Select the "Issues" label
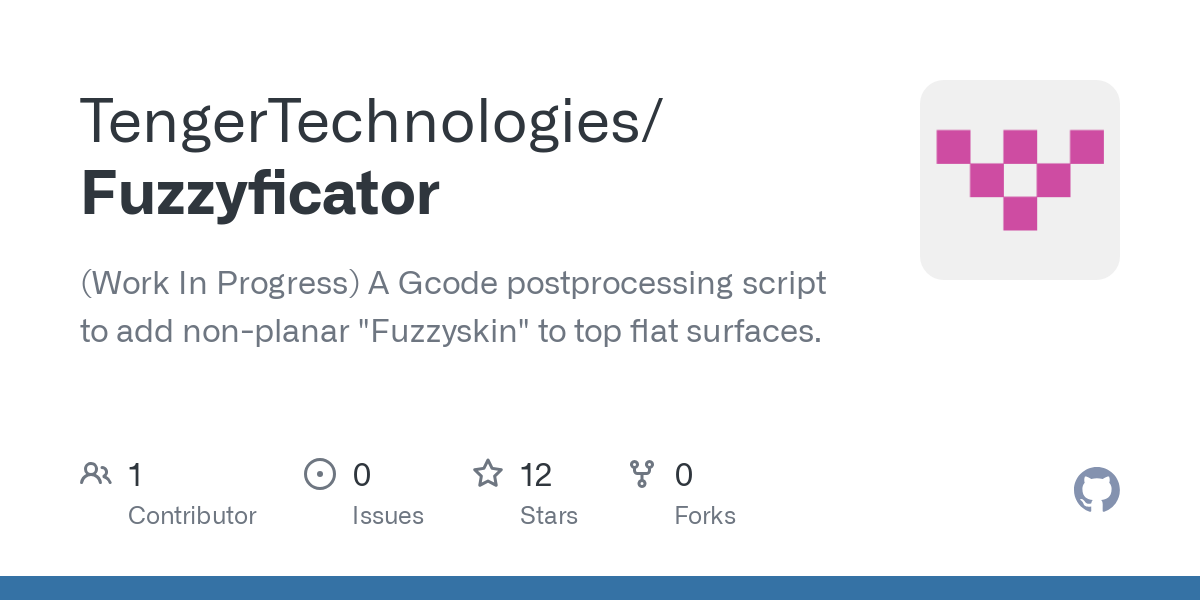 pos(388,516)
